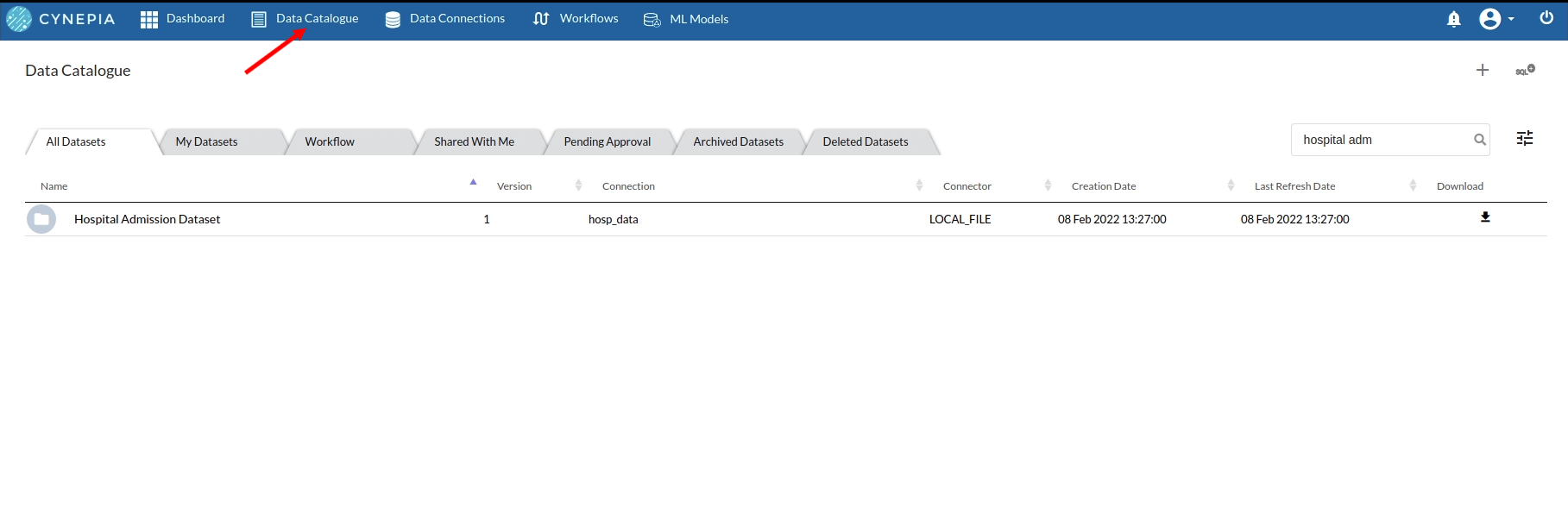The image size is (1568, 527).
Task: Open the filter settings sliders icon
Action: point(1525,138)
